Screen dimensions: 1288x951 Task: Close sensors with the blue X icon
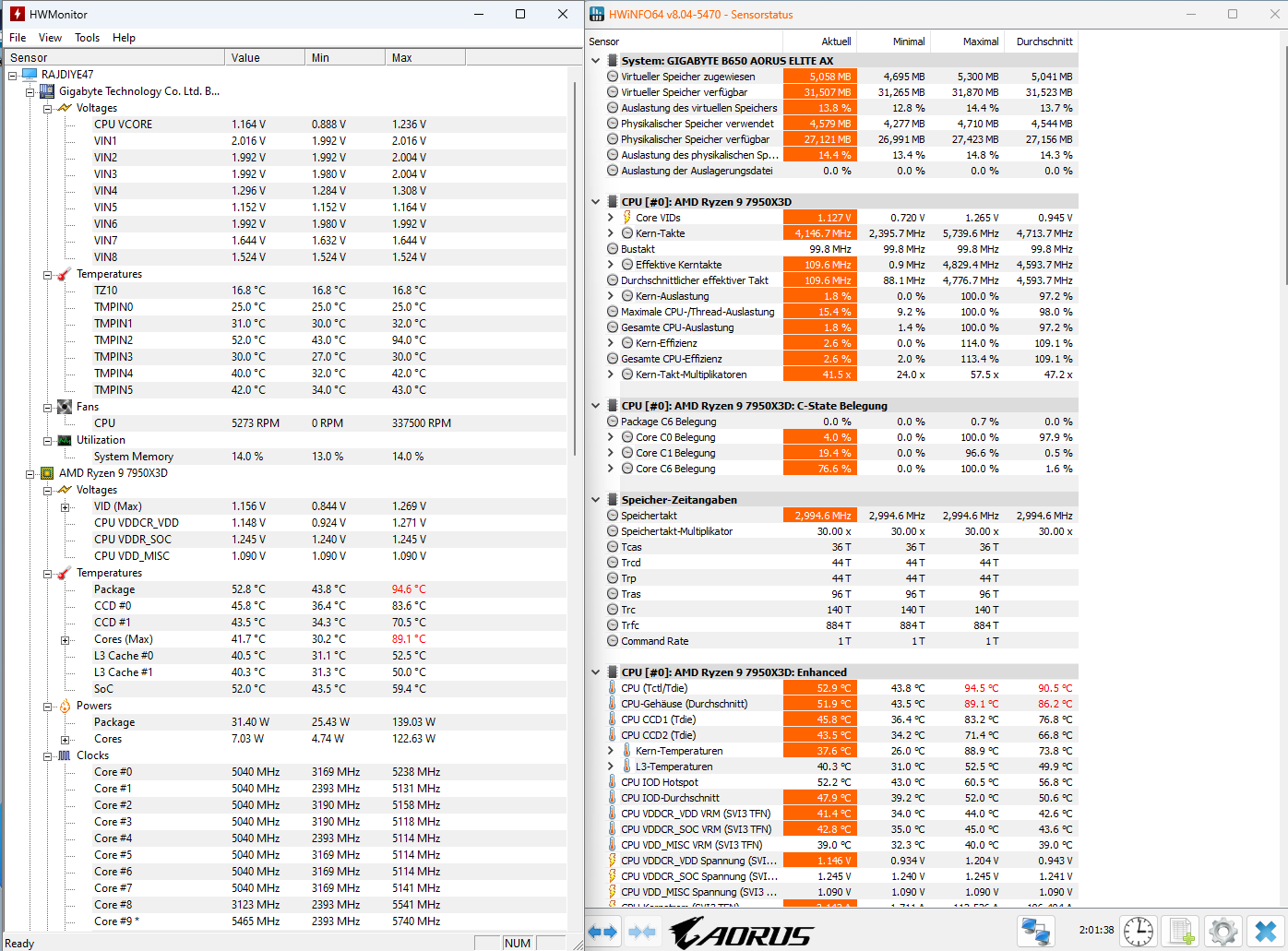(1266, 932)
